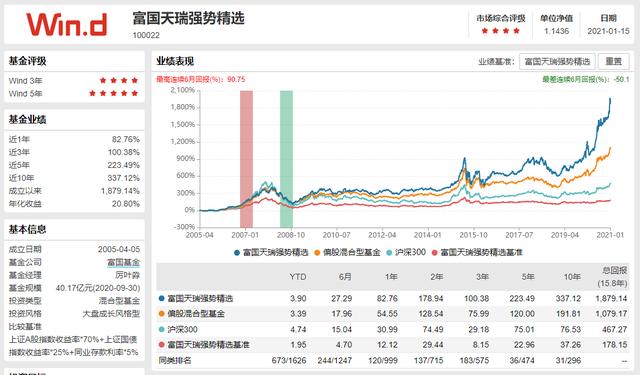Click the 2015-10 label on chart axis

tap(473, 235)
